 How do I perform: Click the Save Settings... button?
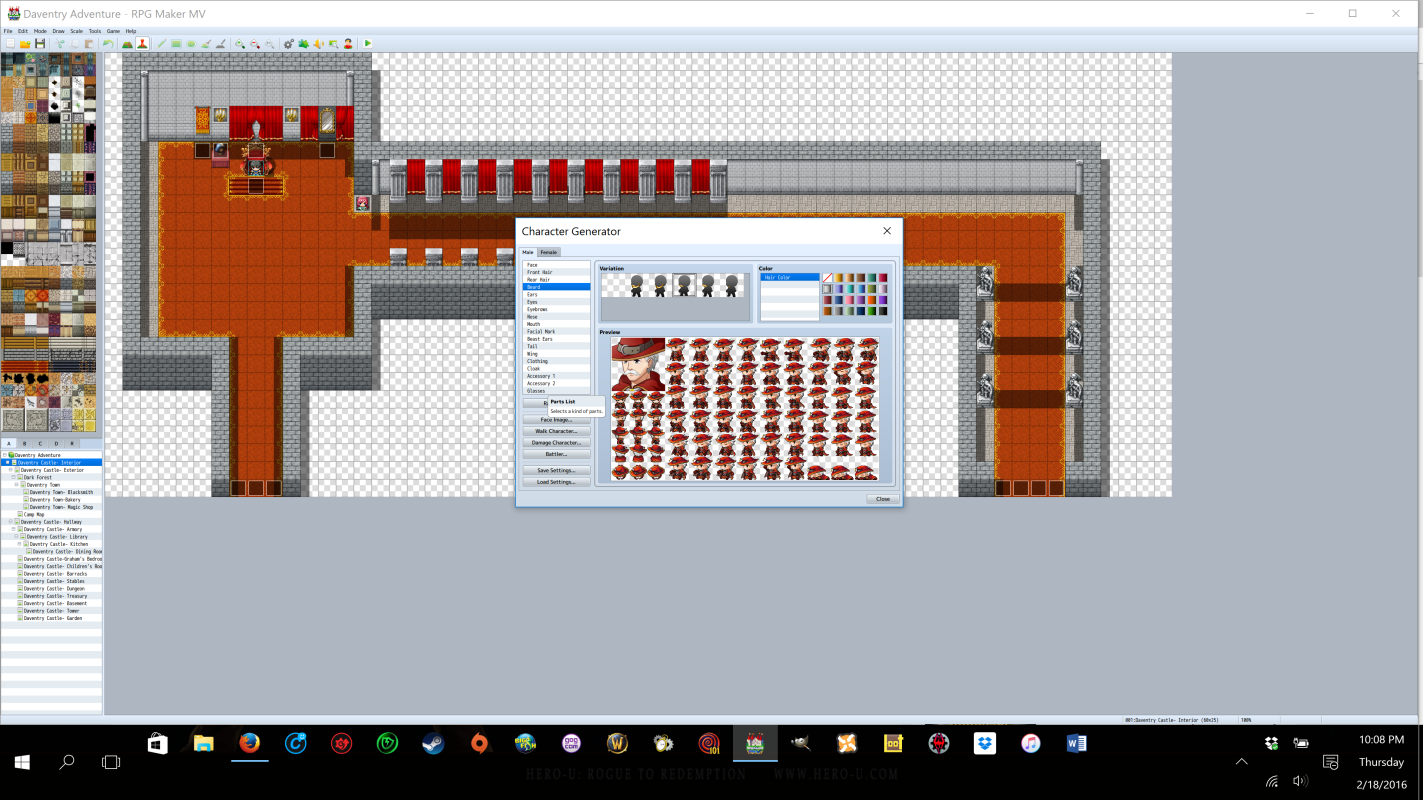(556, 470)
